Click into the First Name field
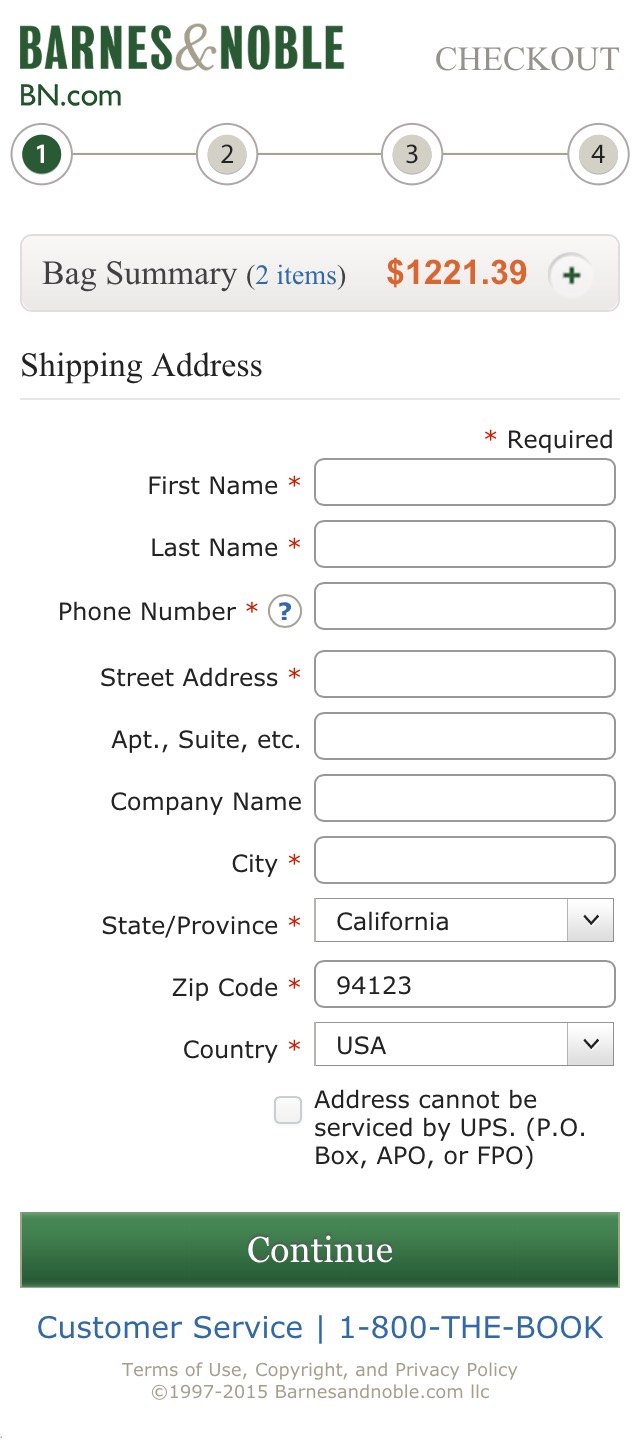640x1448 pixels. [464, 482]
